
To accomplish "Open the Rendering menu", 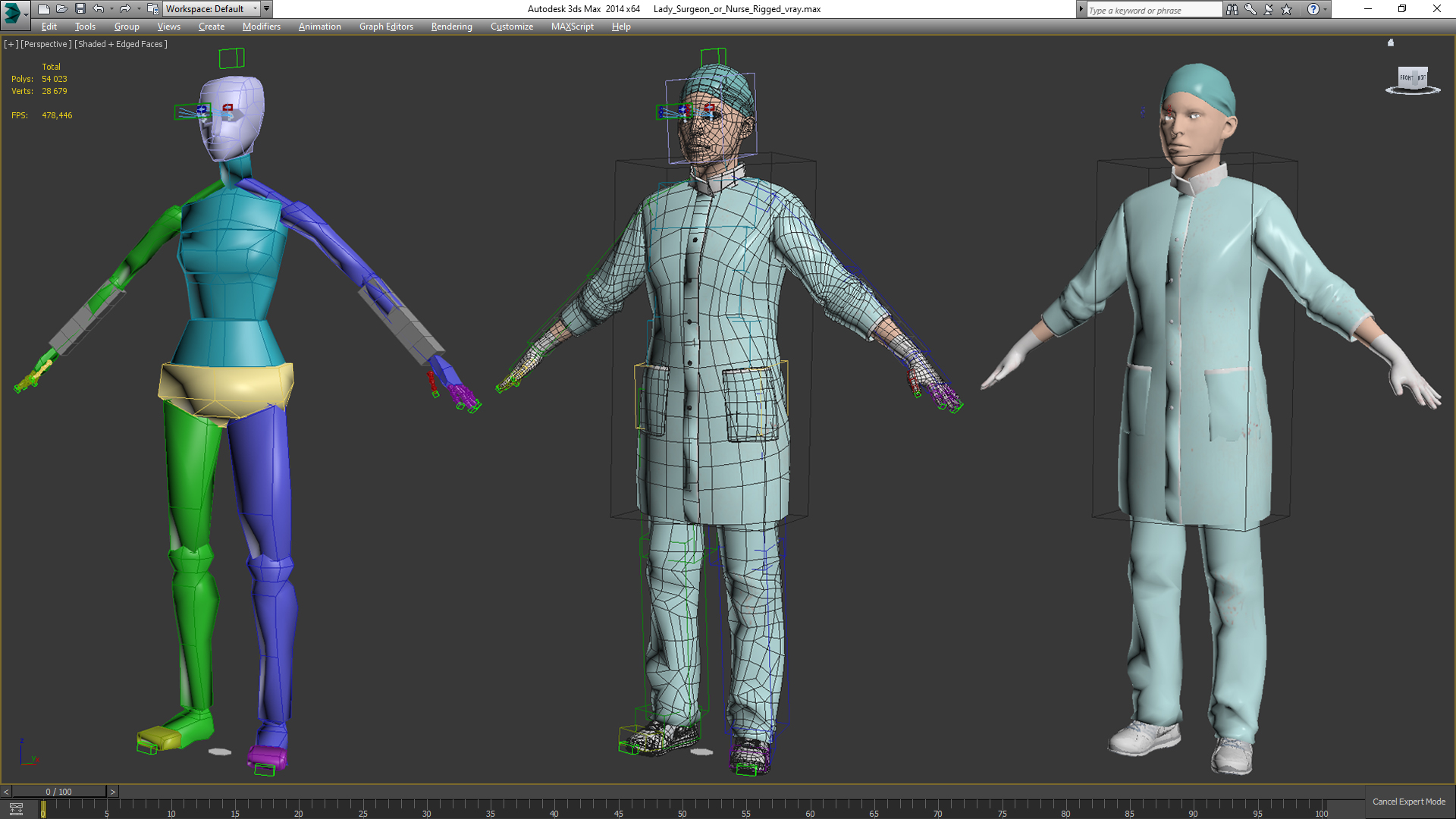I will [x=451, y=27].
